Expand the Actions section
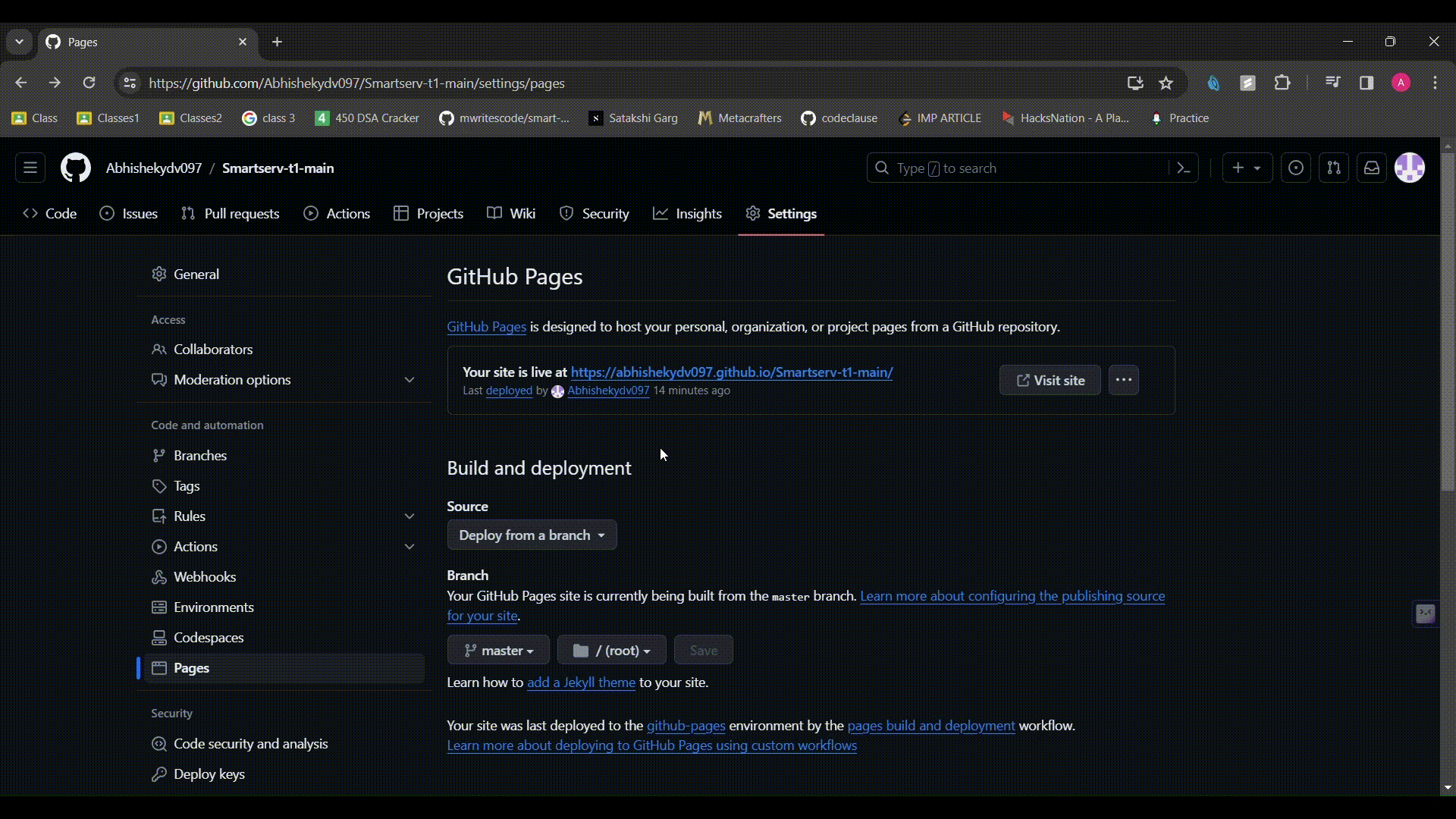 click(x=409, y=546)
